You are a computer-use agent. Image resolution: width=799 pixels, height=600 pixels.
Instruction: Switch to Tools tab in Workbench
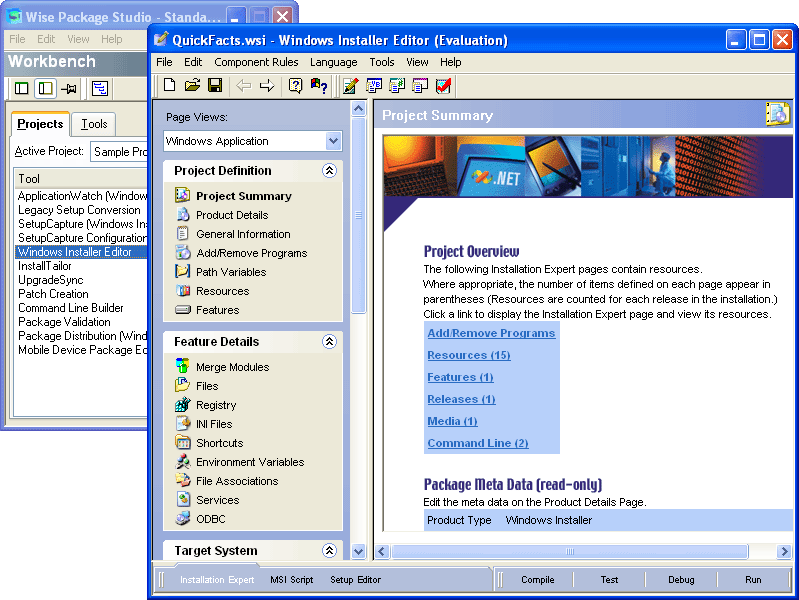(94, 124)
